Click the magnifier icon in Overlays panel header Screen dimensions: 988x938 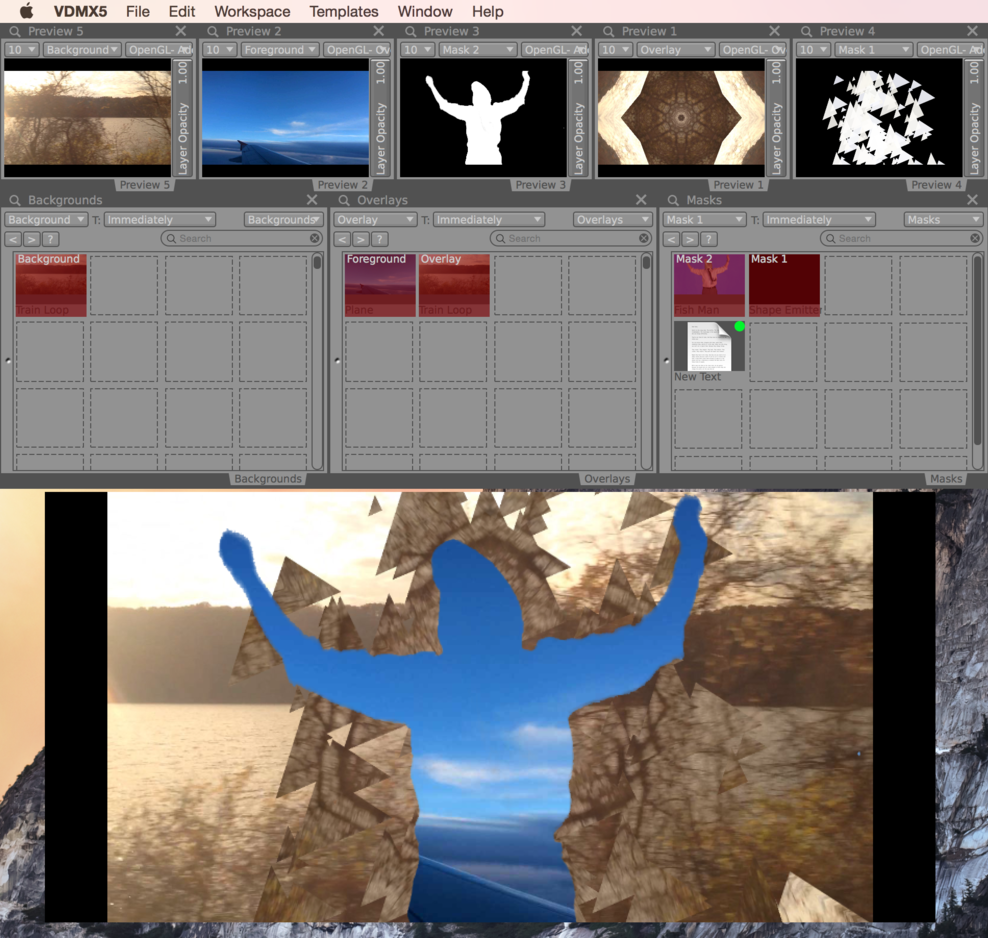(344, 200)
